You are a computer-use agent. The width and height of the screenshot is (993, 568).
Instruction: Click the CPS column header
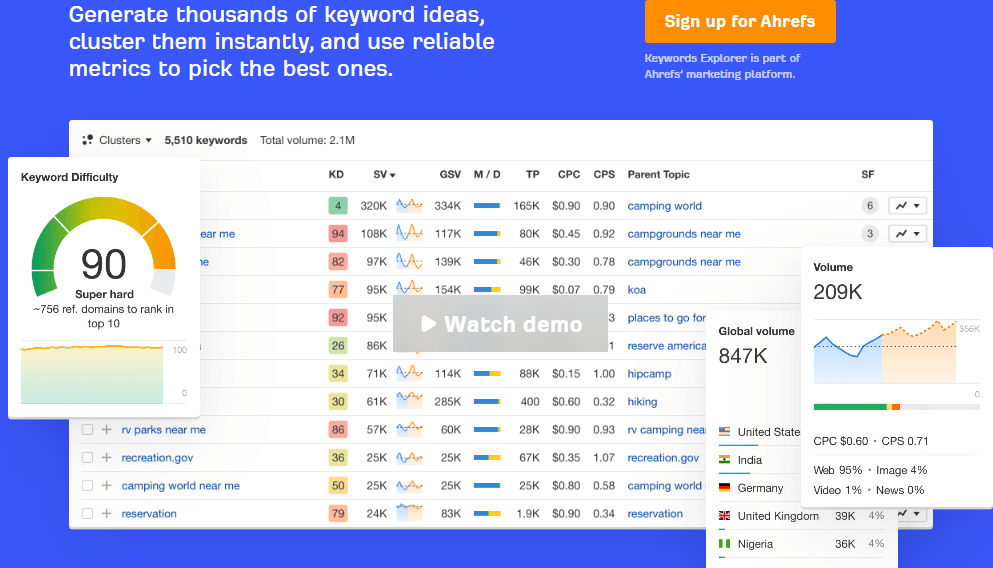pyautogui.click(x=604, y=174)
